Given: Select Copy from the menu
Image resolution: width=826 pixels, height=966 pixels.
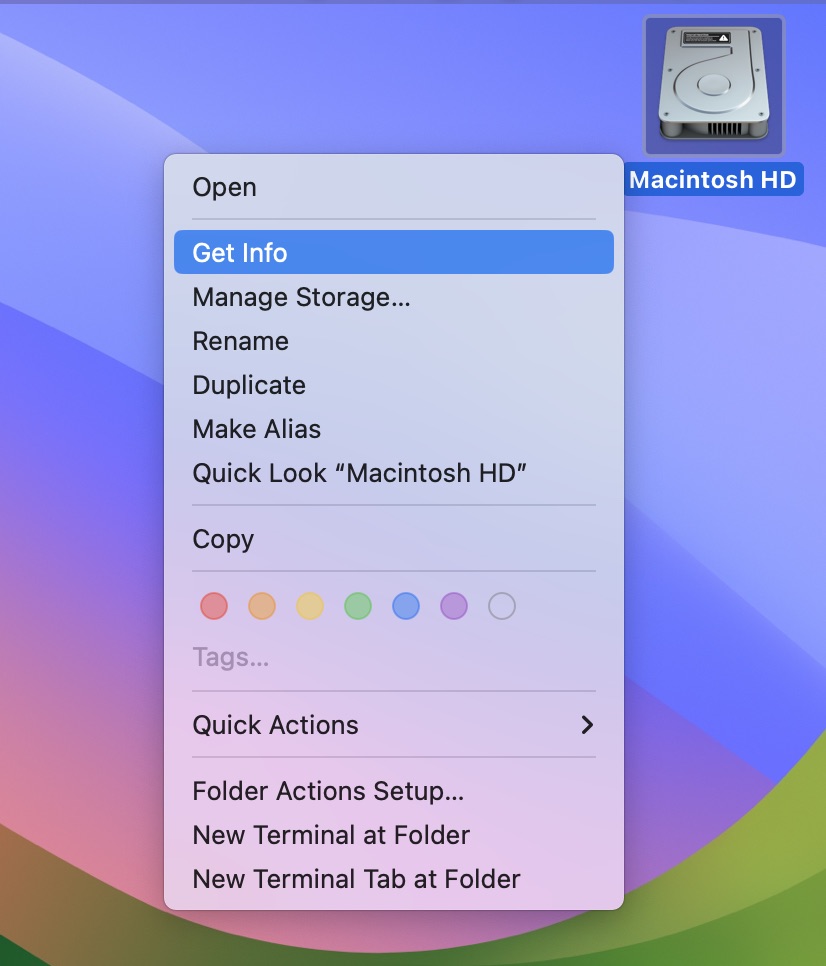Looking at the screenshot, I should click(x=394, y=539).
